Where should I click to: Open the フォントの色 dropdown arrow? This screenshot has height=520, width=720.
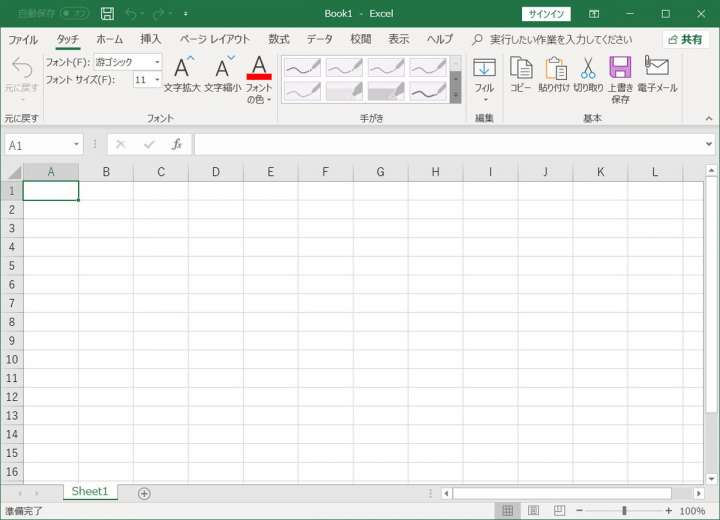pyautogui.click(x=269, y=100)
